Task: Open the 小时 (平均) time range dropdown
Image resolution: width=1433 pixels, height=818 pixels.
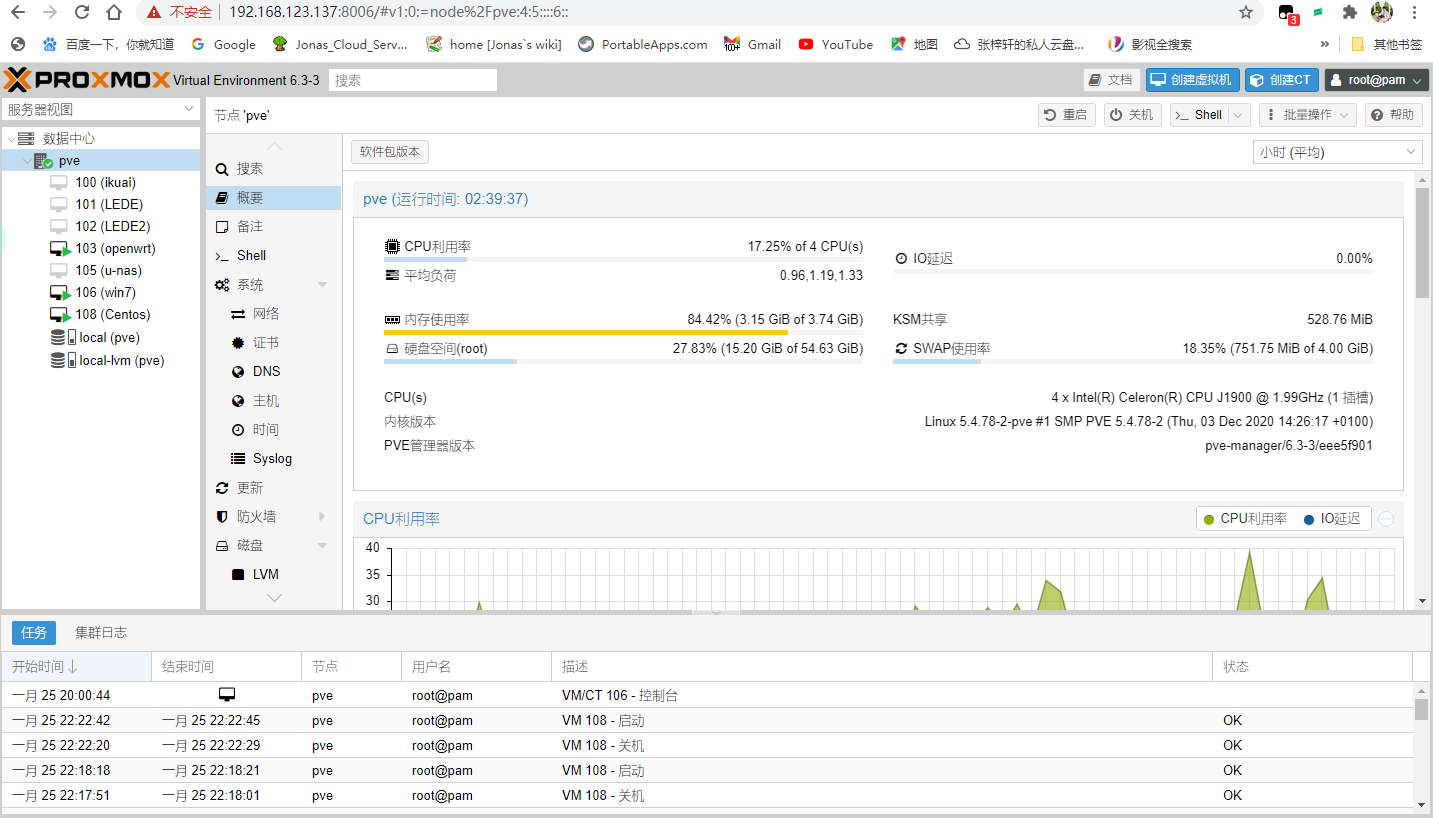Action: click(x=1337, y=152)
